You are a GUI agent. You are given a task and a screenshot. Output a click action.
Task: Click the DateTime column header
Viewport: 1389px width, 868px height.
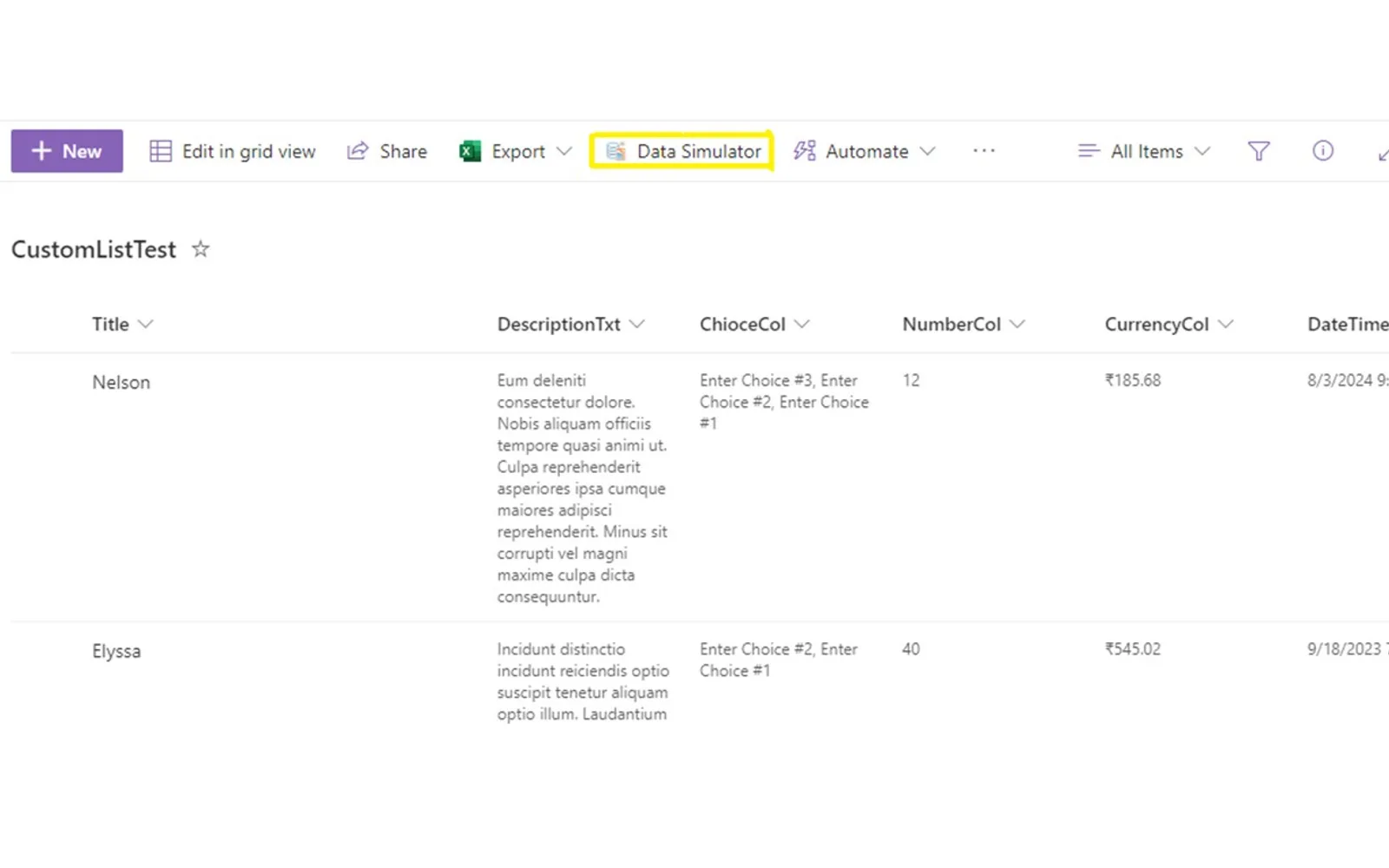click(1348, 324)
